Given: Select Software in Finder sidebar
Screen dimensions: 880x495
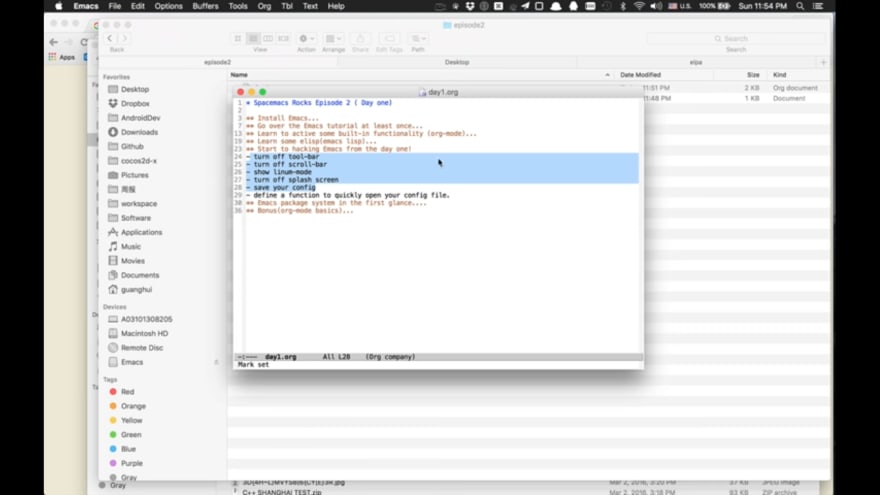Looking at the screenshot, I should point(136,218).
